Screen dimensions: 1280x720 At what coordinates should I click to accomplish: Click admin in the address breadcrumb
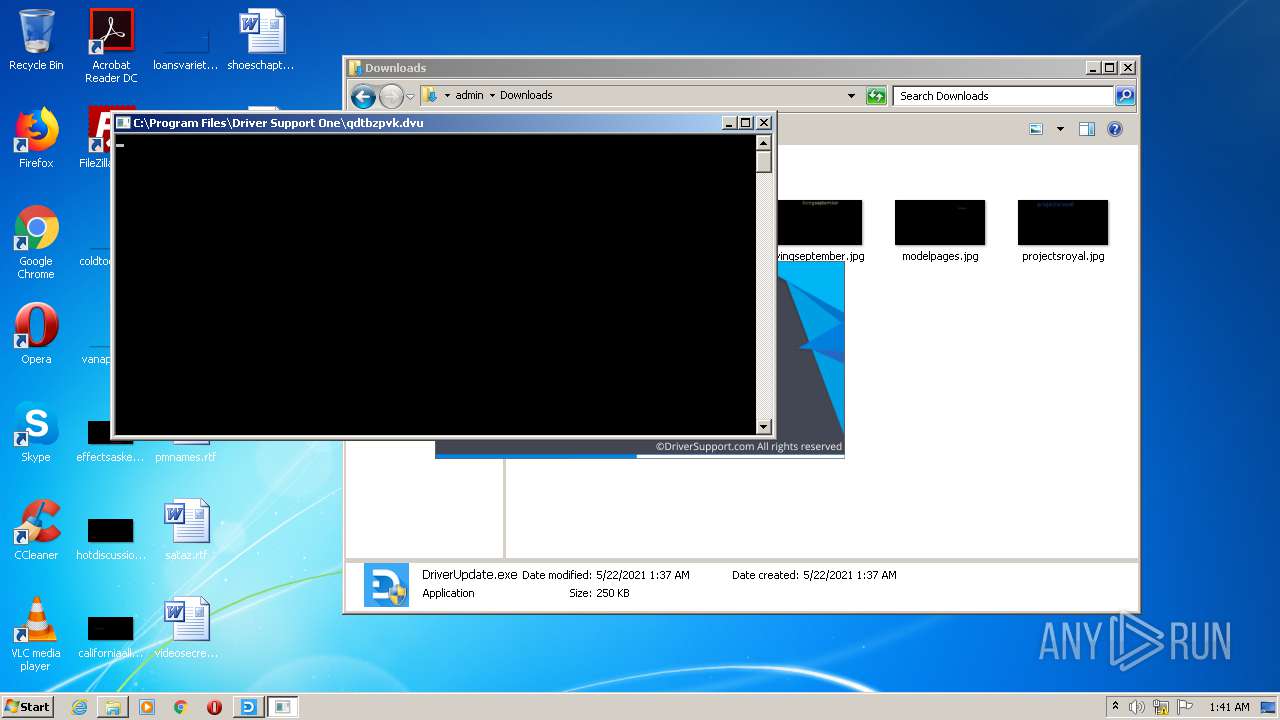(x=469, y=96)
